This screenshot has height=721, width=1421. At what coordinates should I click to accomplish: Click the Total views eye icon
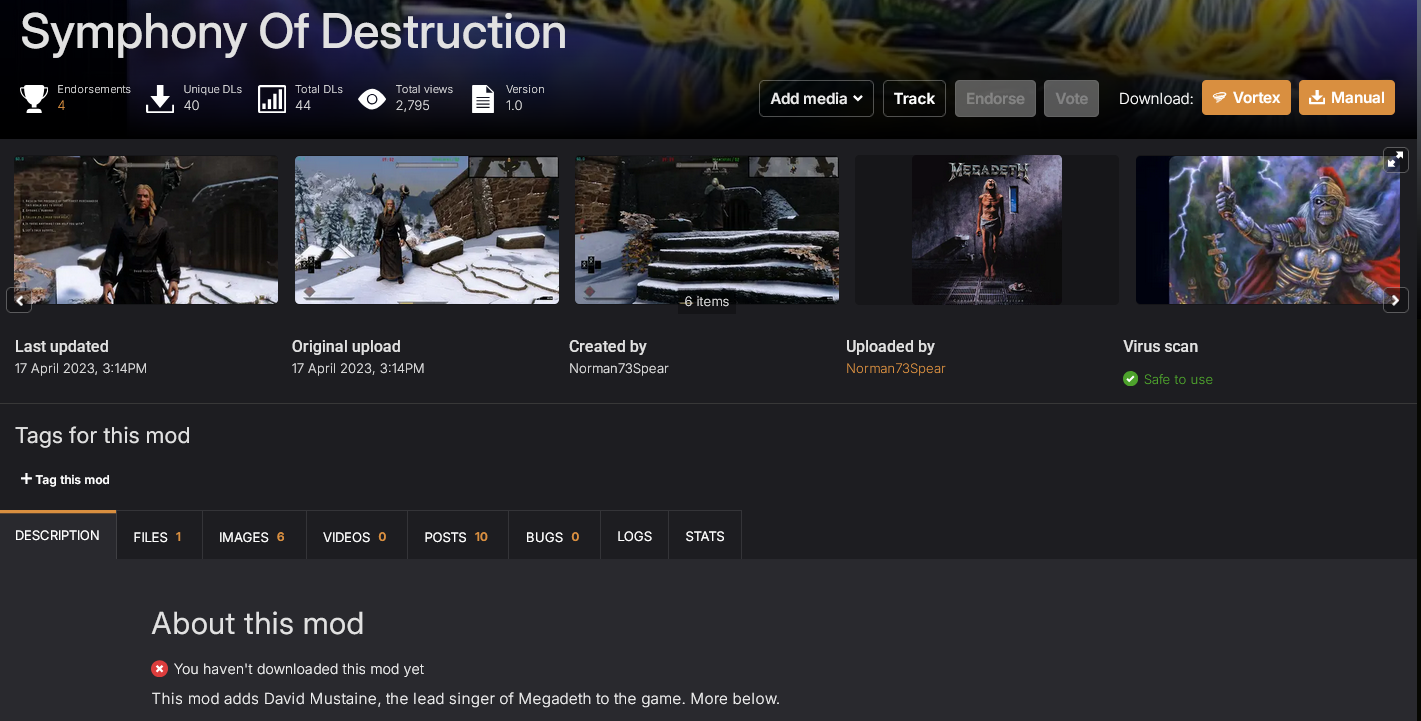[x=372, y=98]
